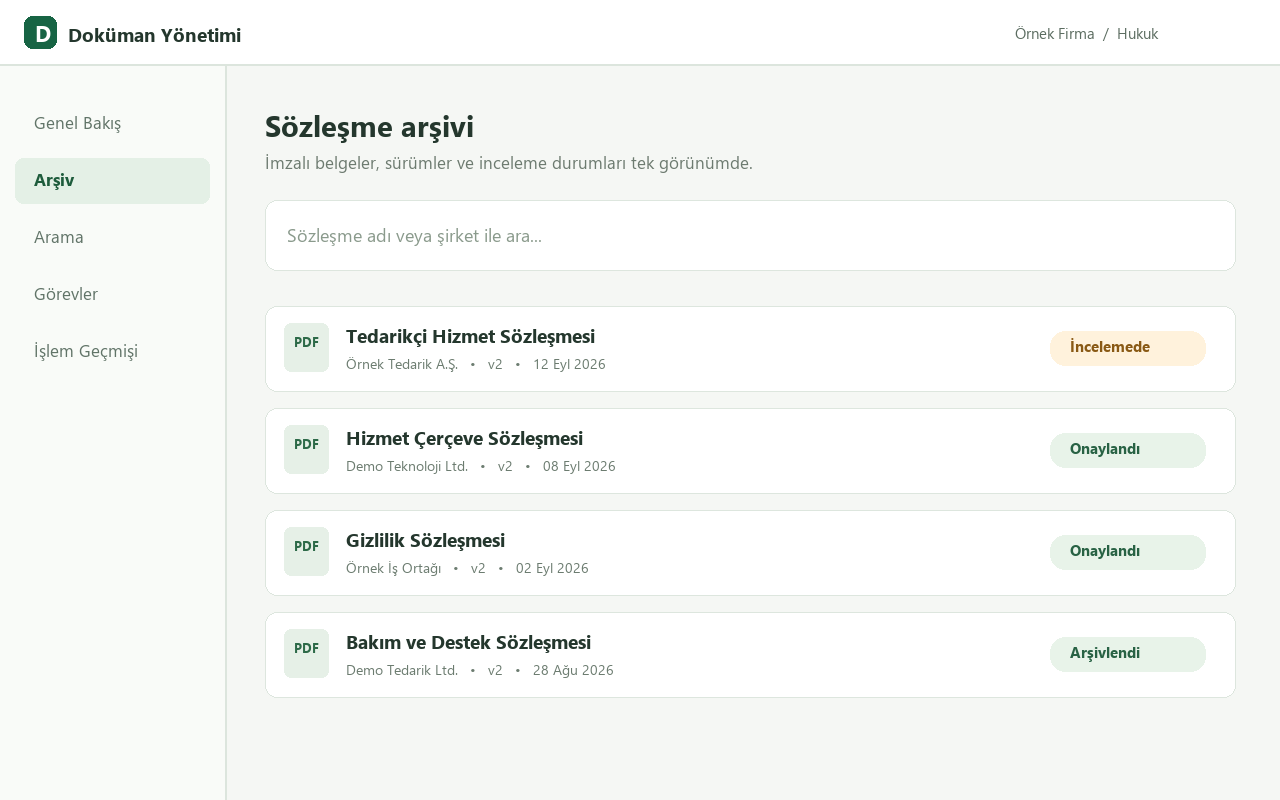The image size is (1280, 800).
Task: Click the date 12 Eyl 2026
Action: click(x=569, y=364)
